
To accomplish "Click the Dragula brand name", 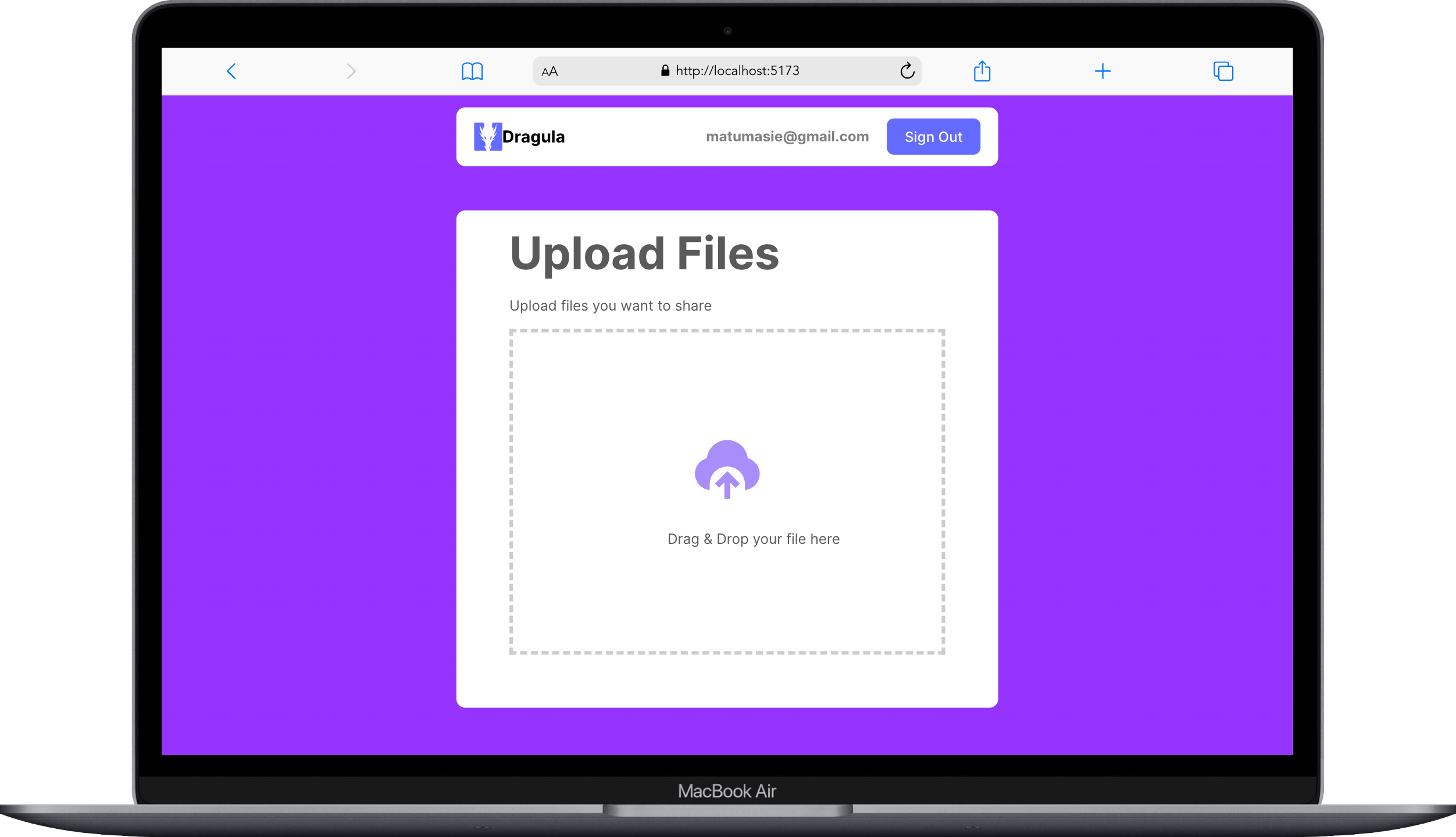I will [533, 137].
